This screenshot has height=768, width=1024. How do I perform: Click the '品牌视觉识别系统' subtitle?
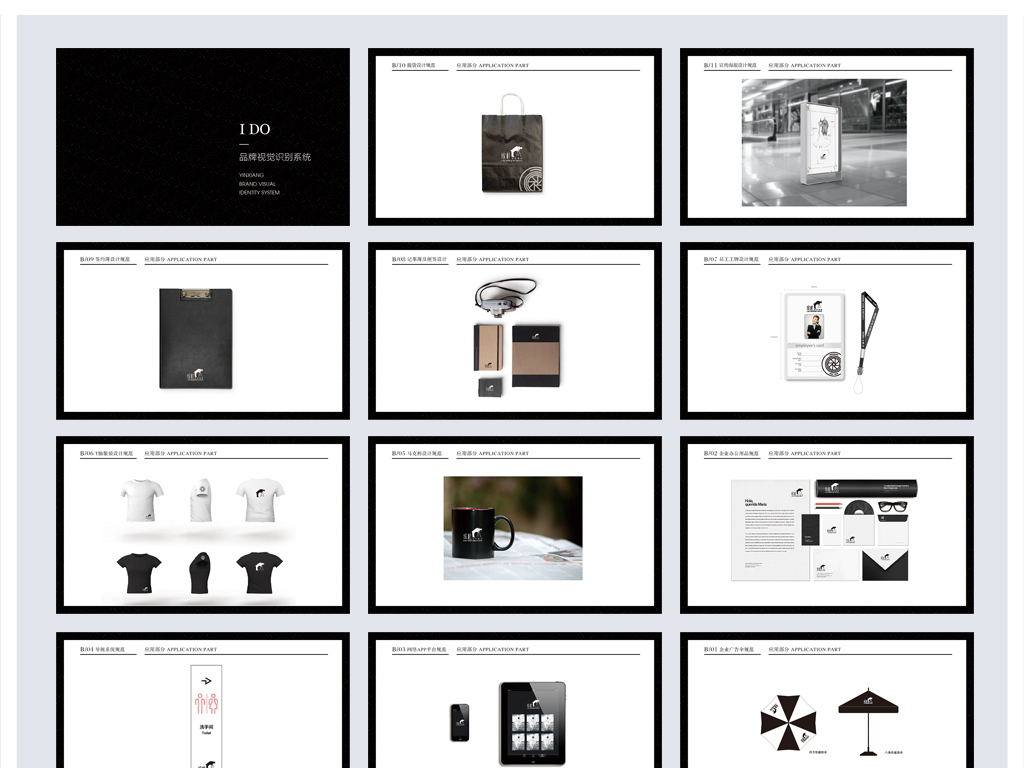[x=275, y=157]
